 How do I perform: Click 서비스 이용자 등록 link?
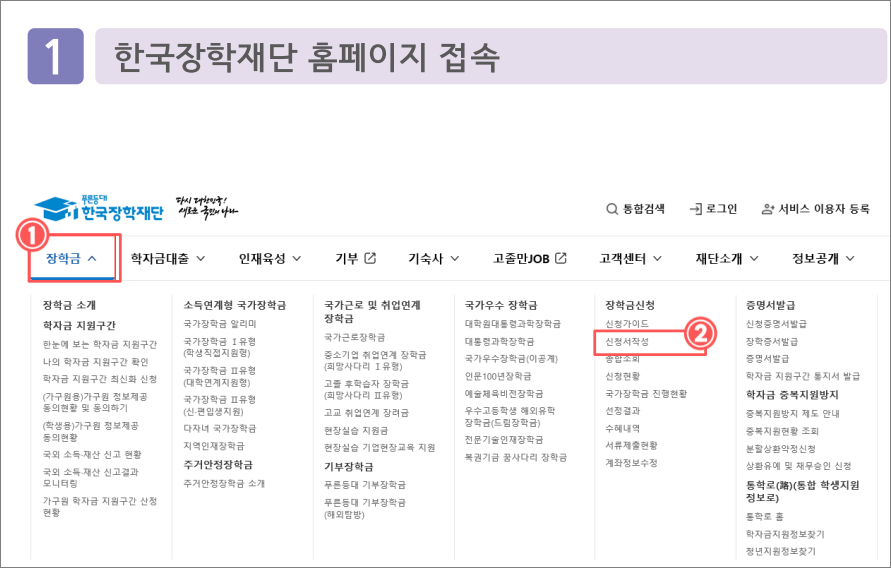[824, 209]
